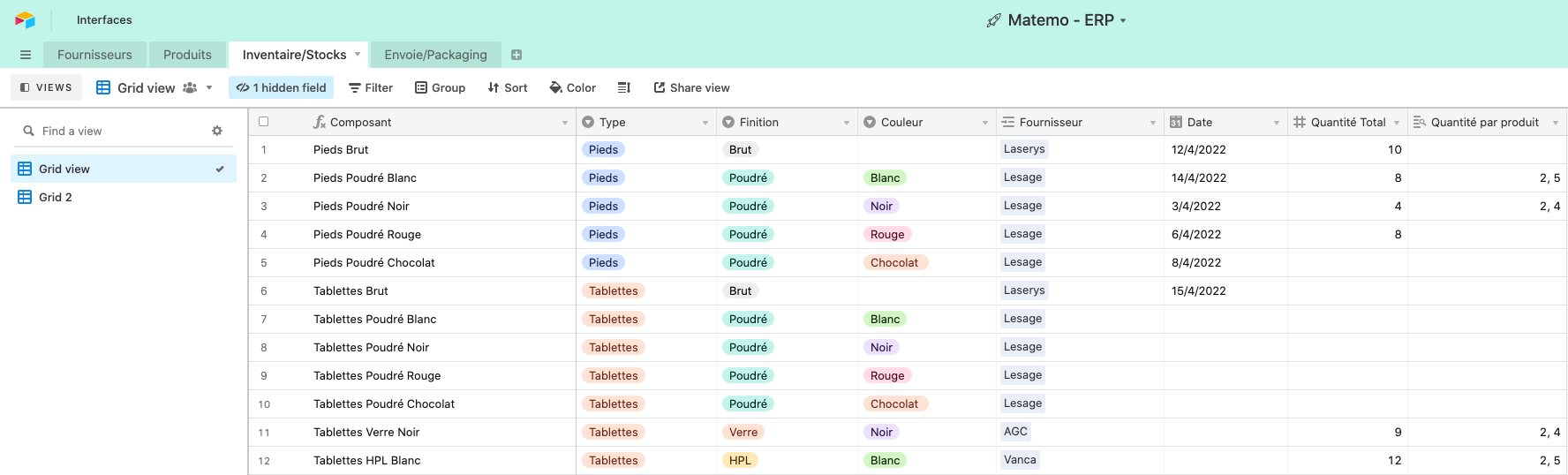This screenshot has height=475, width=1568.
Task: Select Grid view in the sidebar
Action: tap(124, 169)
